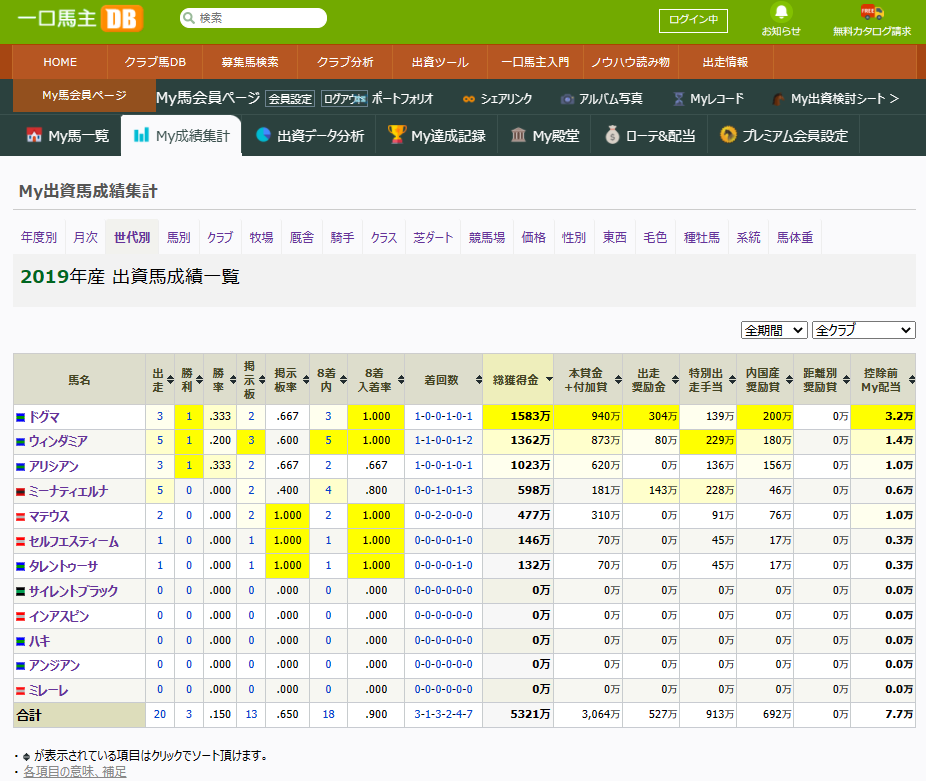Screen dimensions: 926x781
Task: Switch to 種牡馬 tab
Action: point(702,237)
